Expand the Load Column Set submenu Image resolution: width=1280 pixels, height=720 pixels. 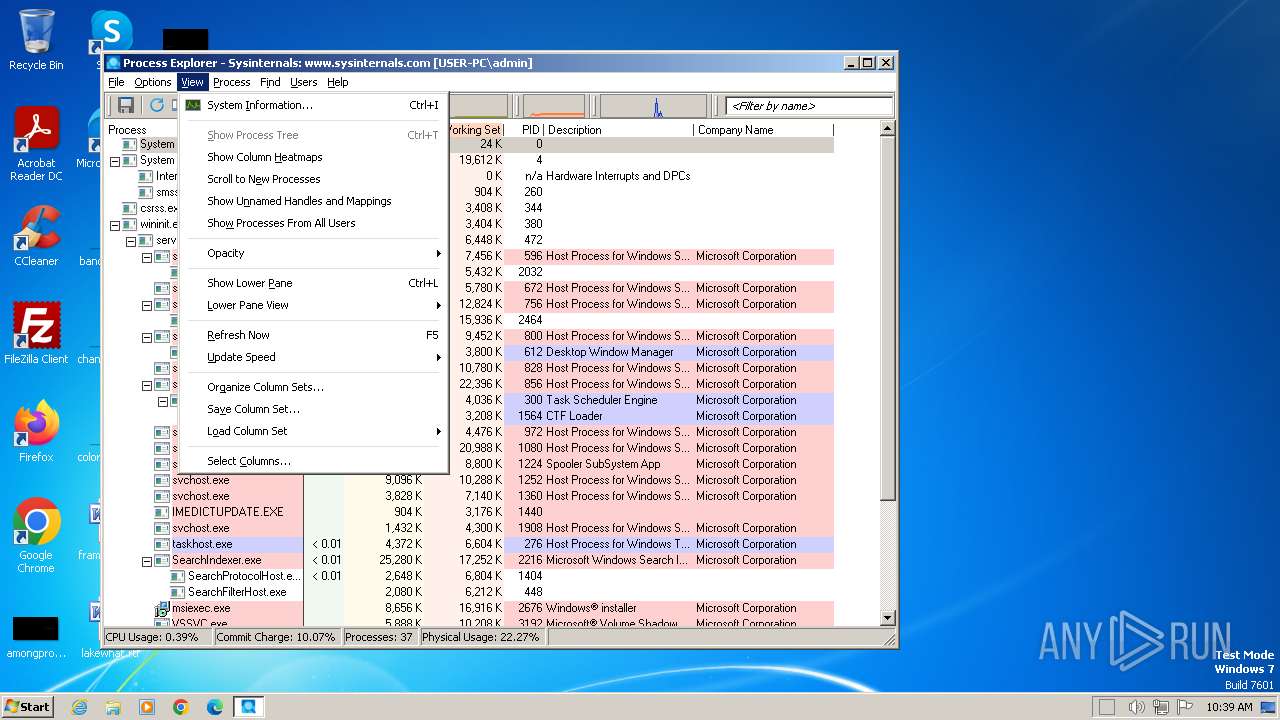click(313, 431)
